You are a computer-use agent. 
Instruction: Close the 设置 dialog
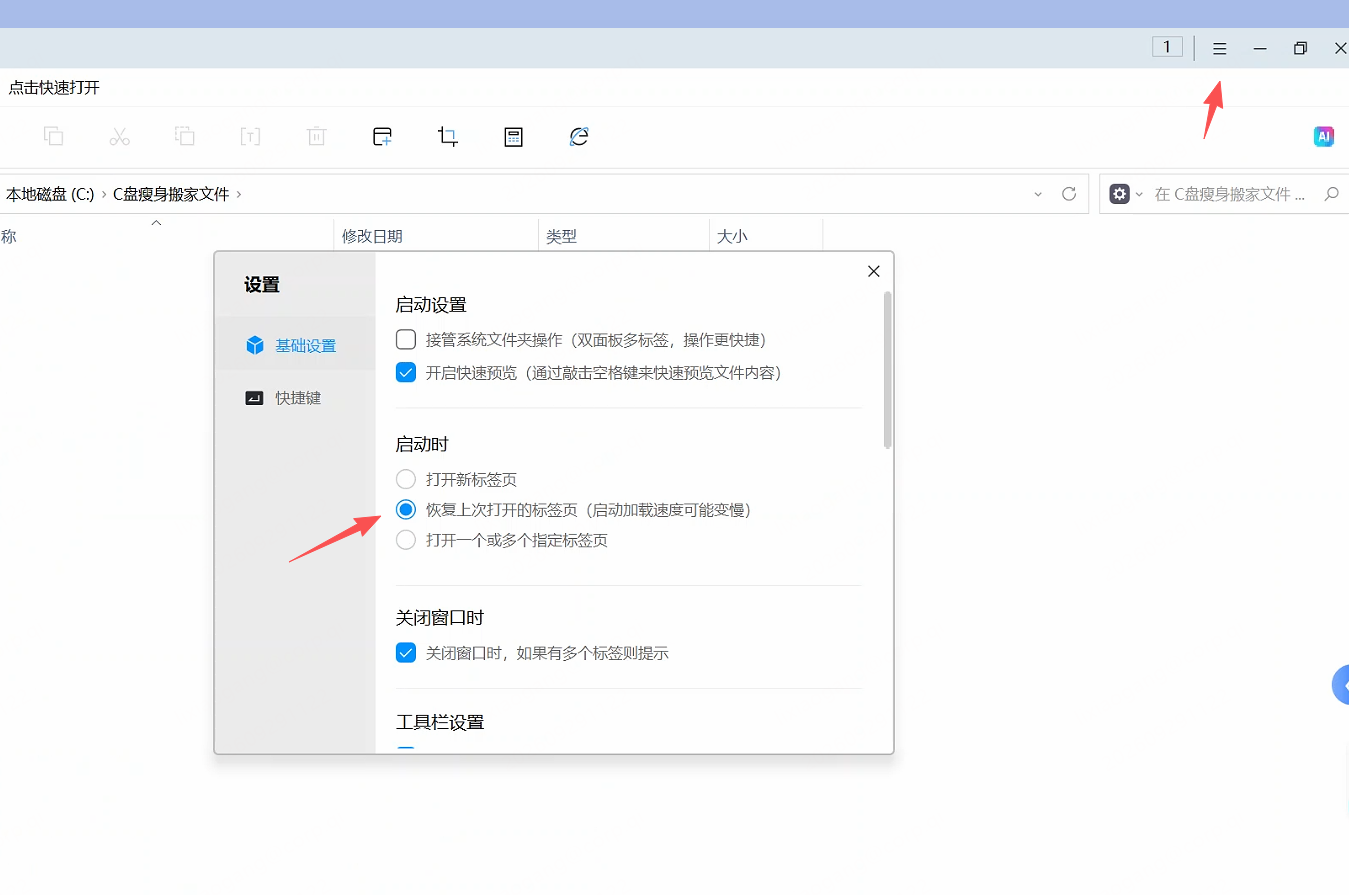point(874,271)
